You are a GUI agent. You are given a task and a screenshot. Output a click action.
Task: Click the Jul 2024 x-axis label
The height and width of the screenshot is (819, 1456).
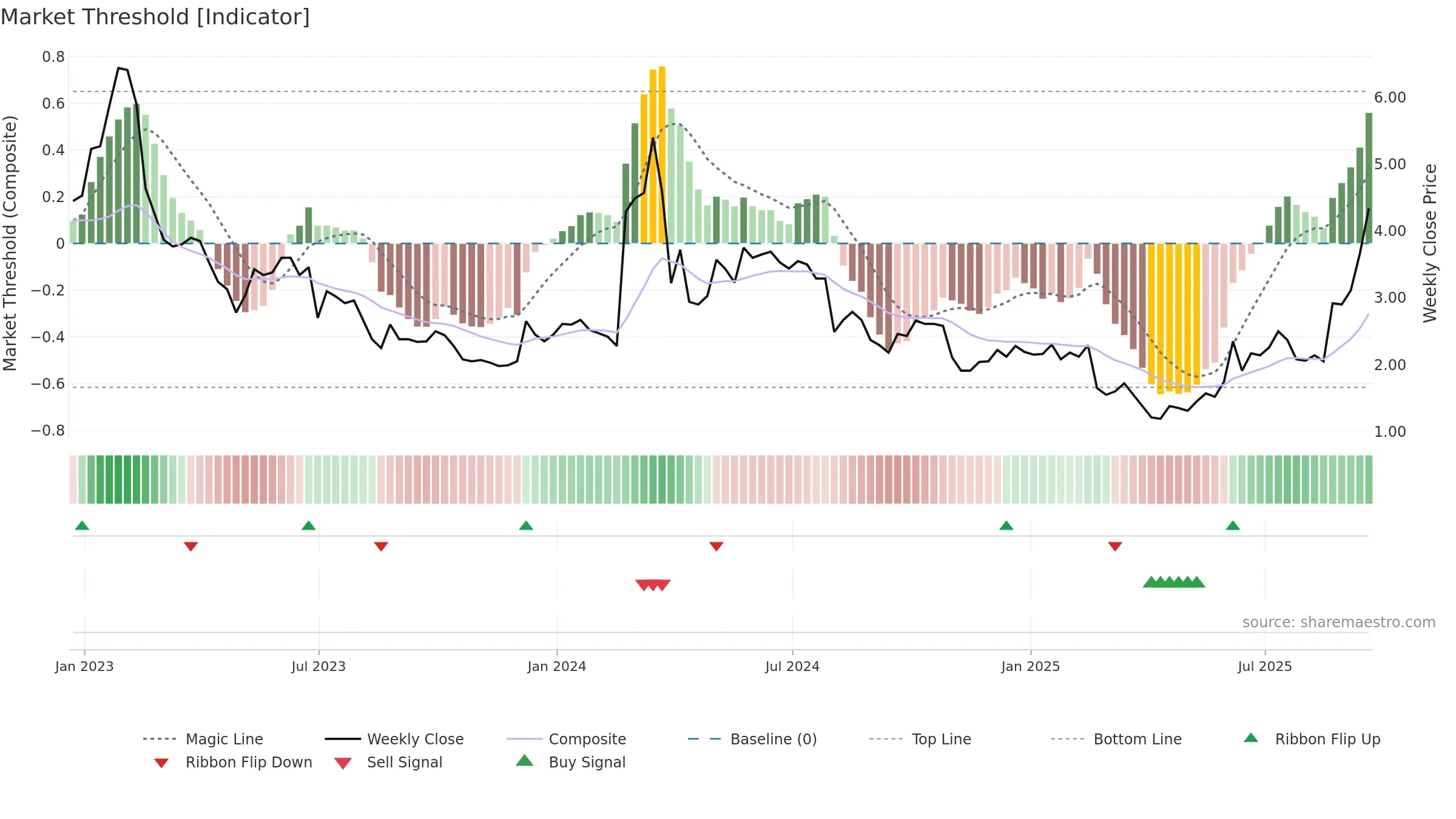pyautogui.click(x=792, y=666)
